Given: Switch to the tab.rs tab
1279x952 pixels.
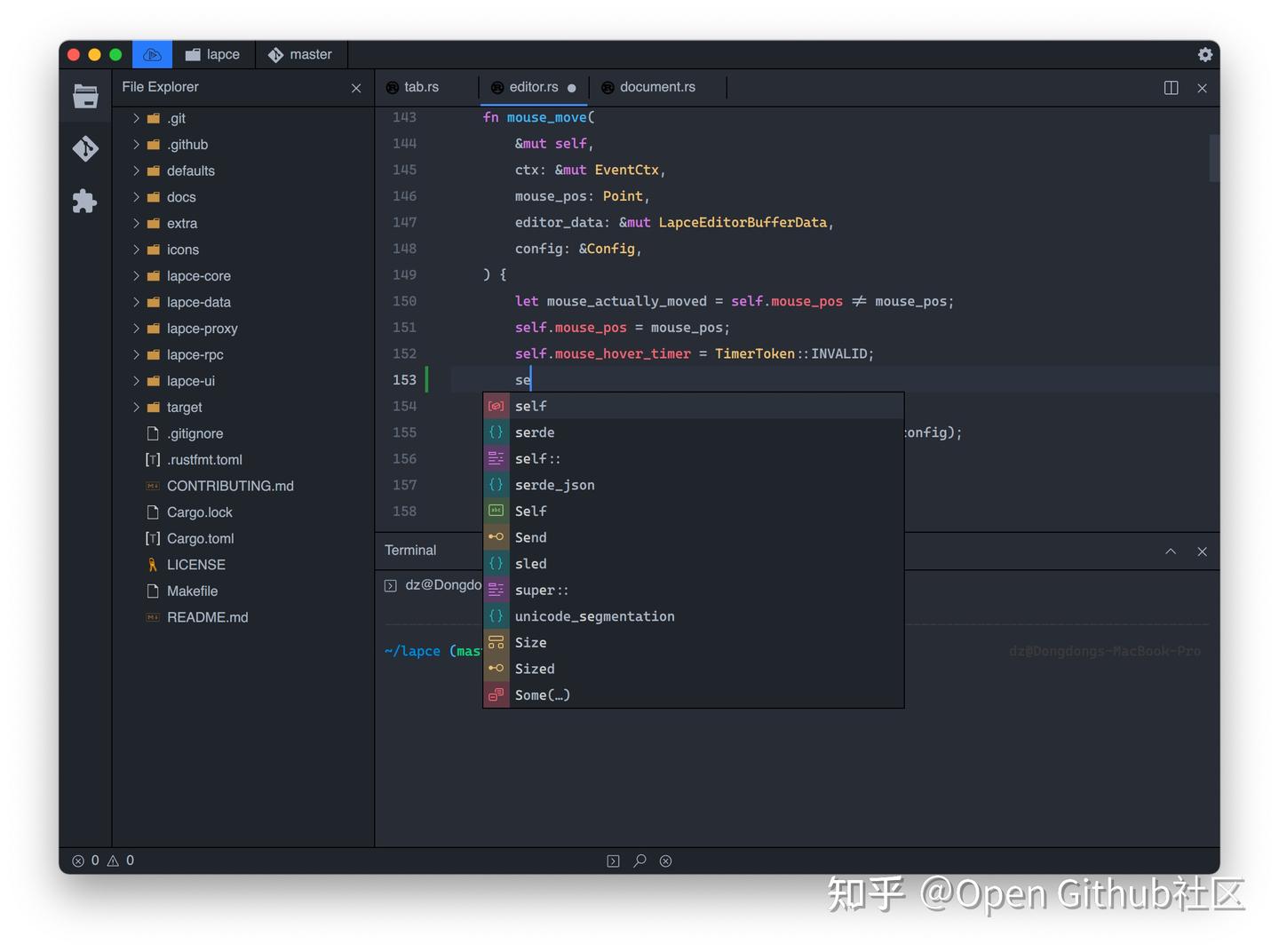Looking at the screenshot, I should point(420,87).
